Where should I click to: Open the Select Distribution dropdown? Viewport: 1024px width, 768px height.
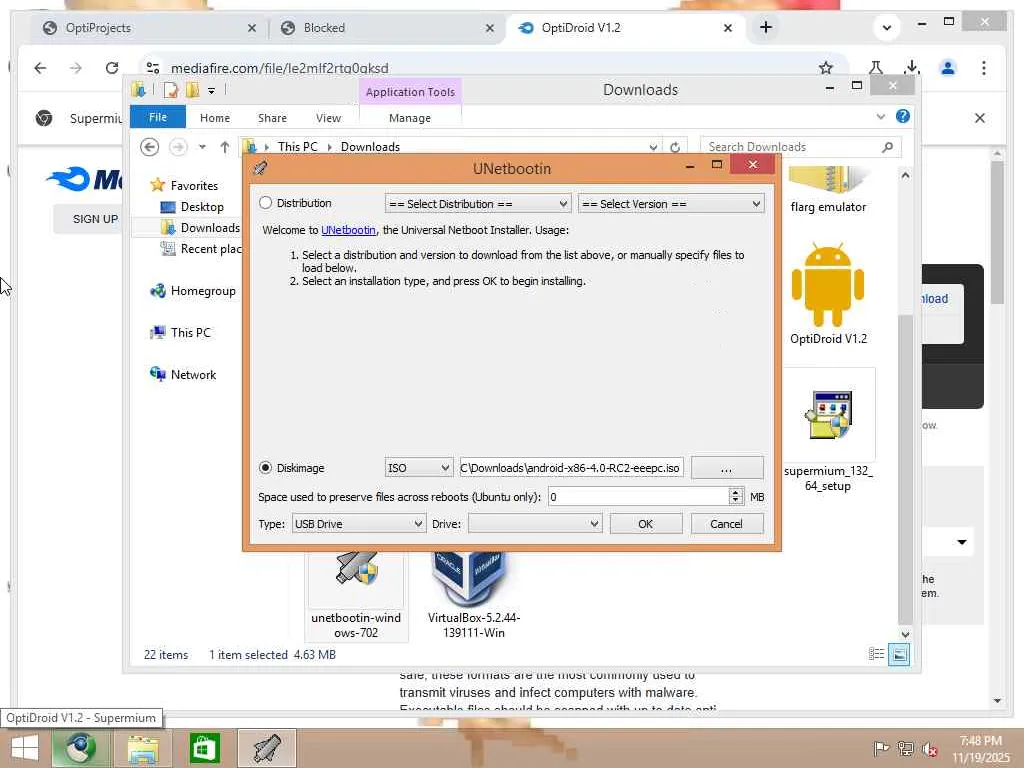pos(478,204)
